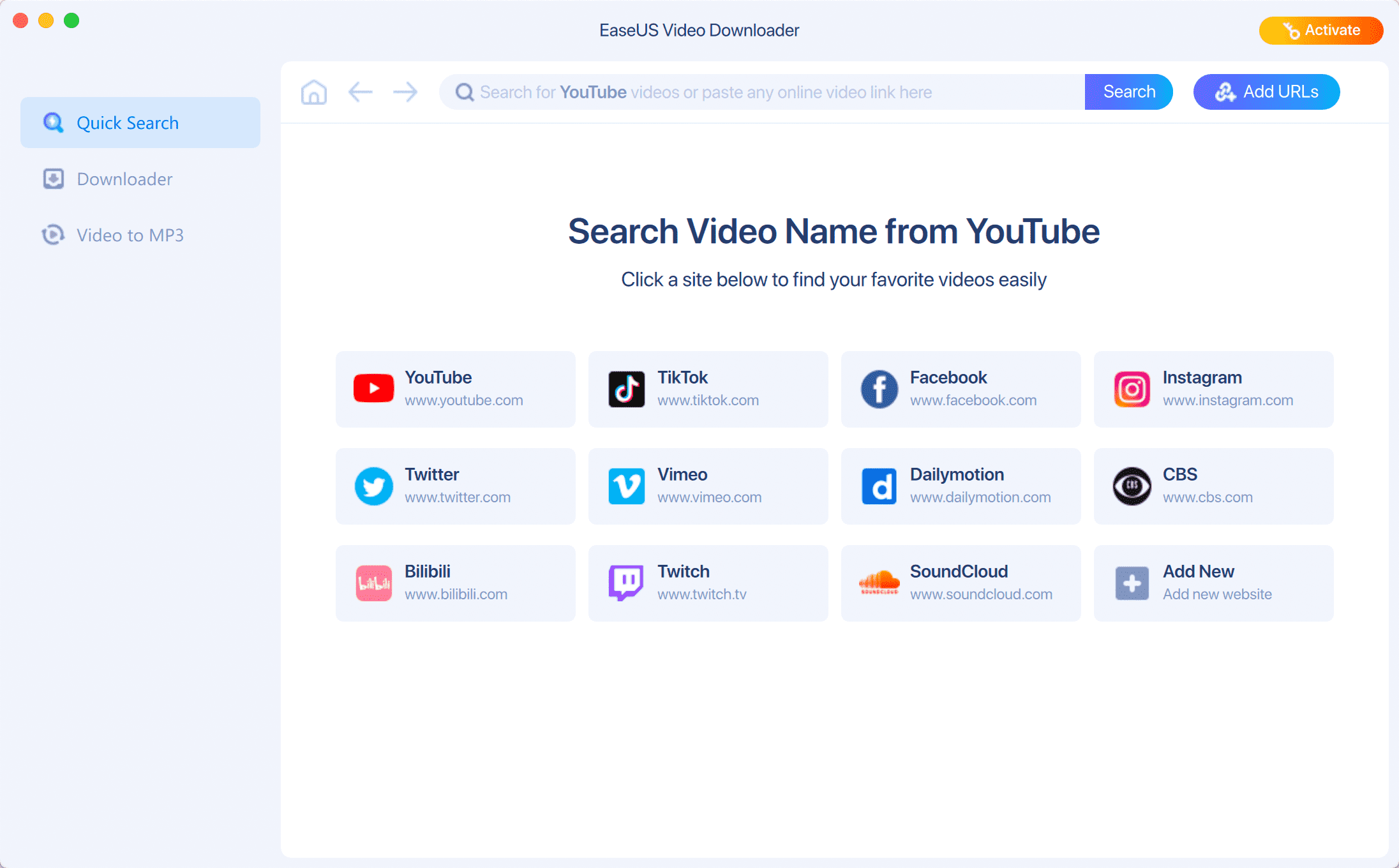Click the Twitter bird icon
Screen dimensions: 1399x868
(x=373, y=486)
